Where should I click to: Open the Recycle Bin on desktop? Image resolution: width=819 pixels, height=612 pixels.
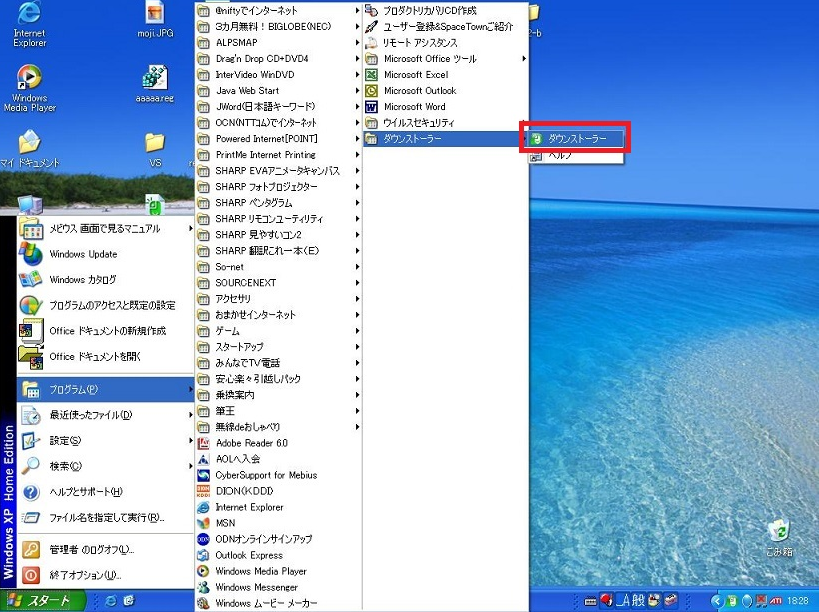778,533
